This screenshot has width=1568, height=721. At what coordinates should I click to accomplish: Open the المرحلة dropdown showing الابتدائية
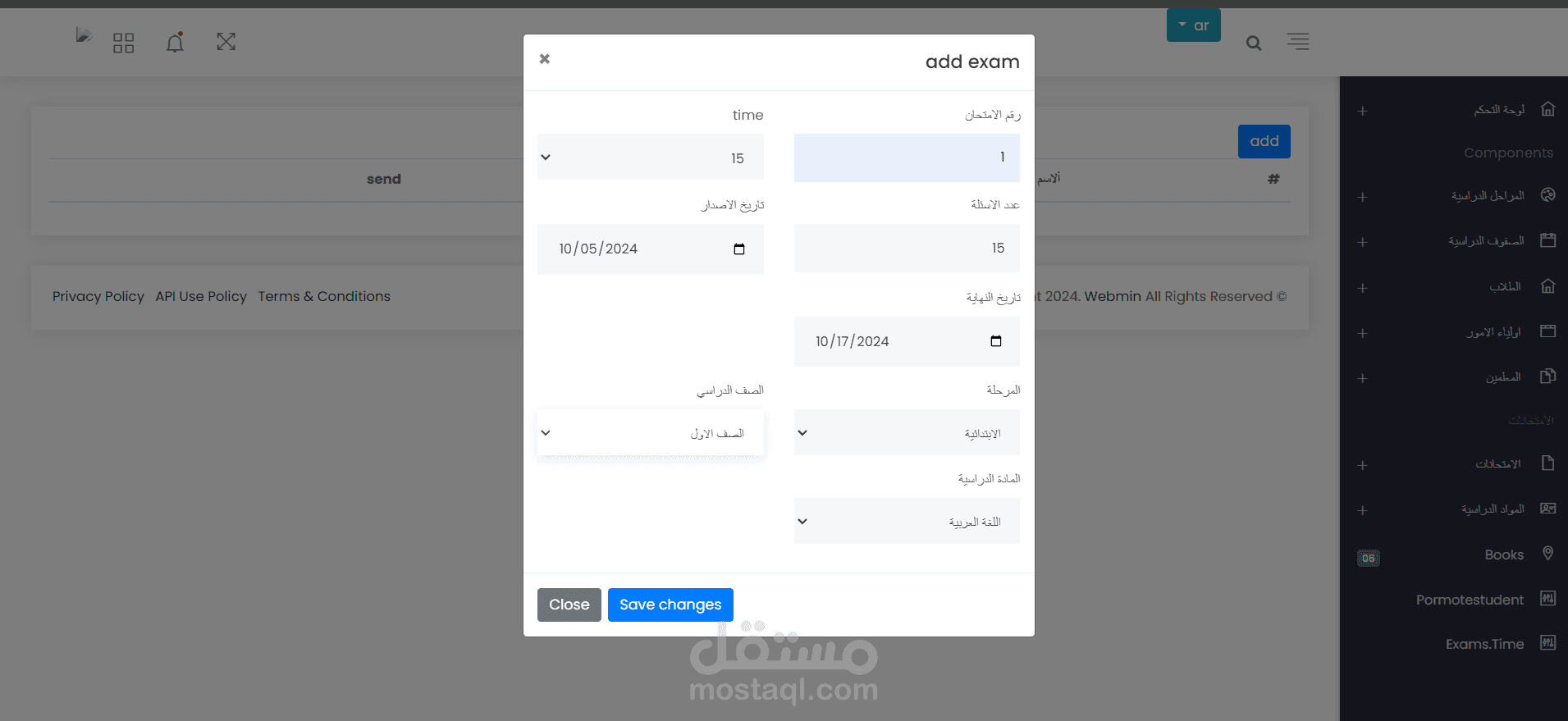click(906, 432)
